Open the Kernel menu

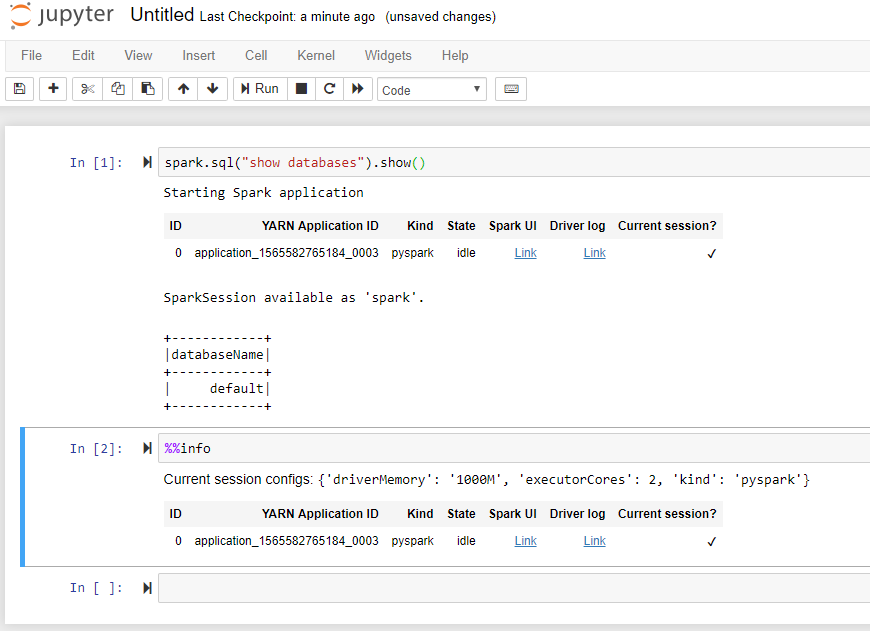tap(315, 56)
